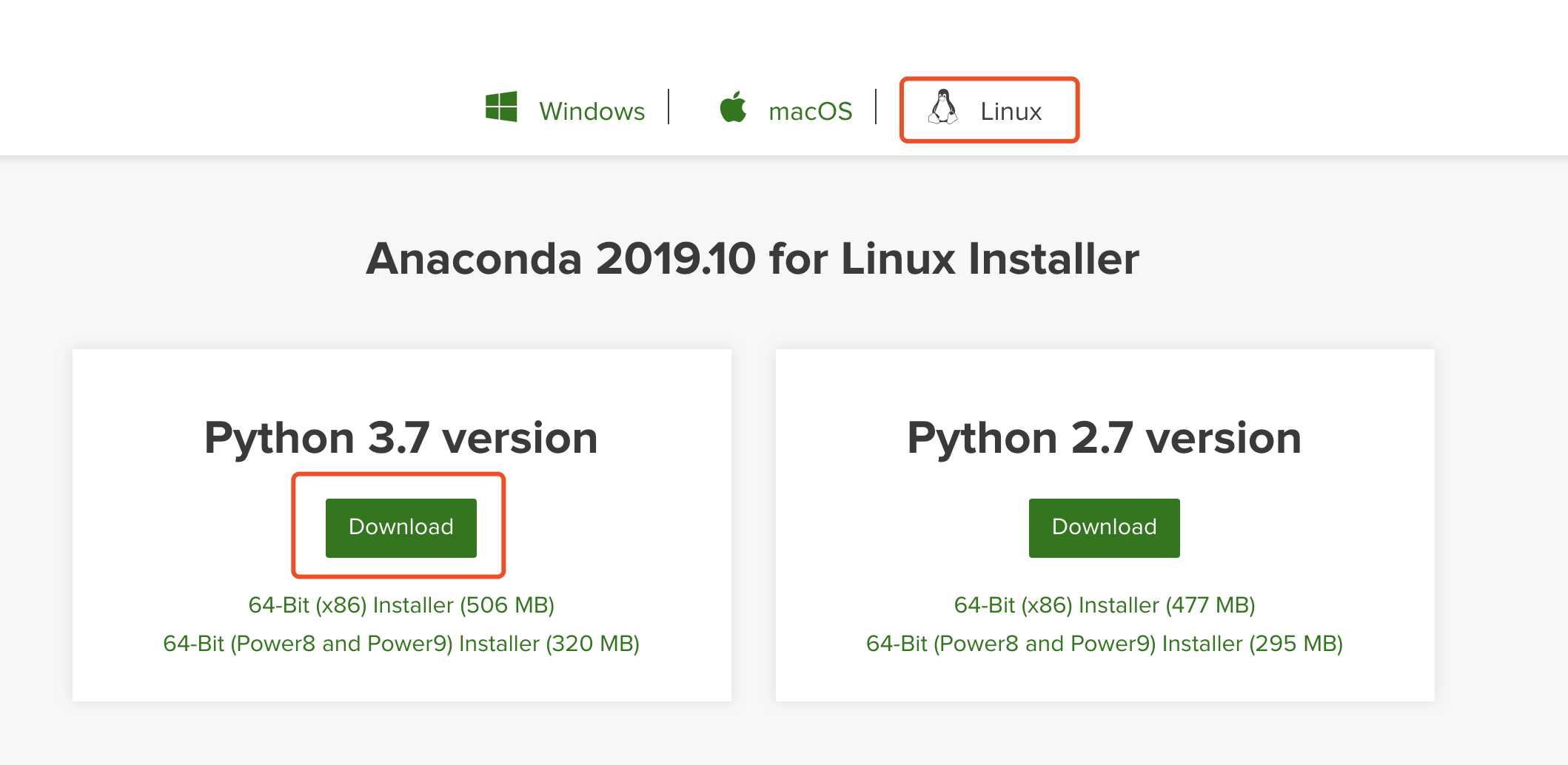This screenshot has width=1568, height=765.
Task: Click the divider between Windows and macOS
Action: (x=669, y=107)
